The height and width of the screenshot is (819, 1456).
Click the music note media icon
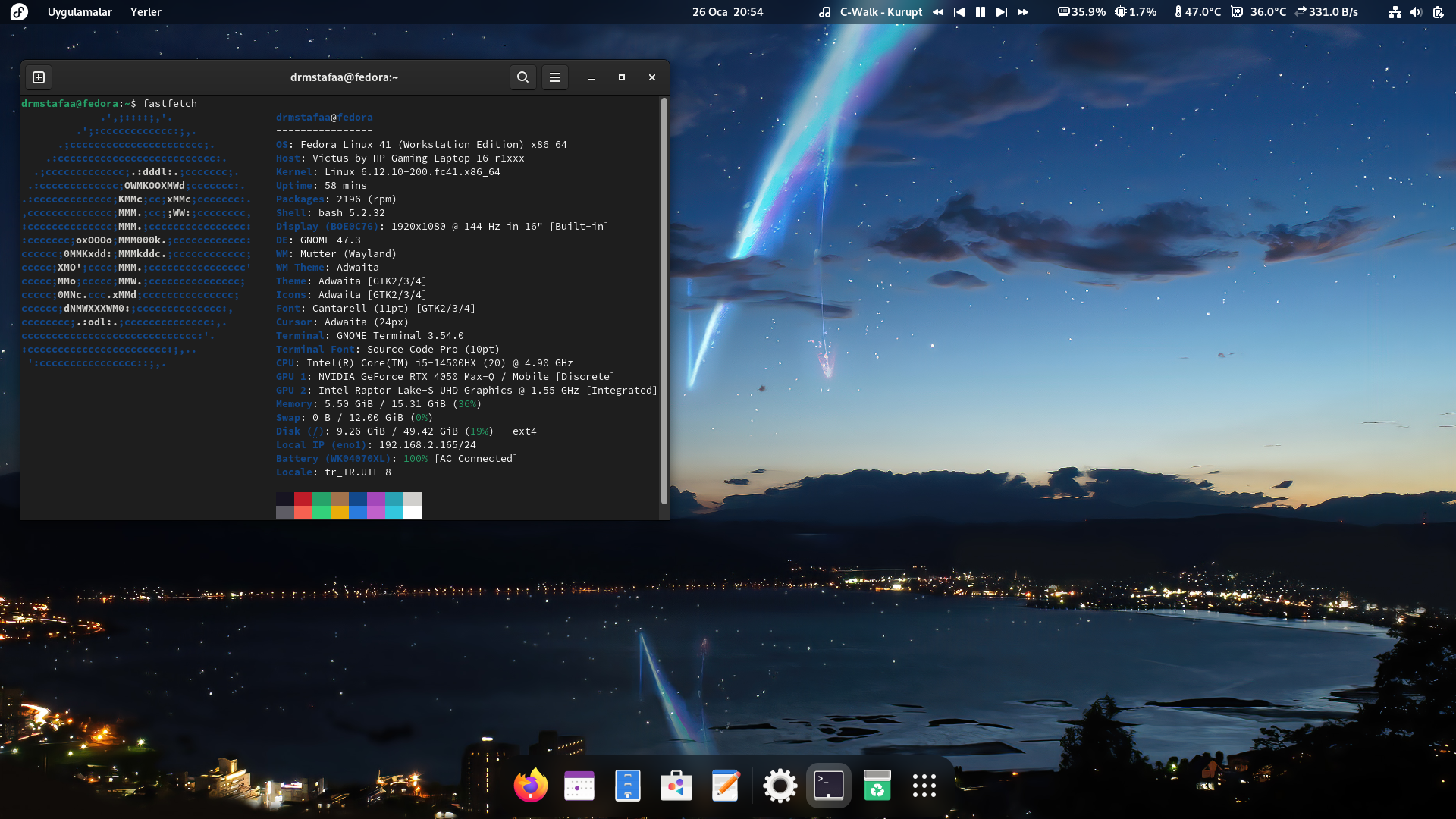click(825, 12)
